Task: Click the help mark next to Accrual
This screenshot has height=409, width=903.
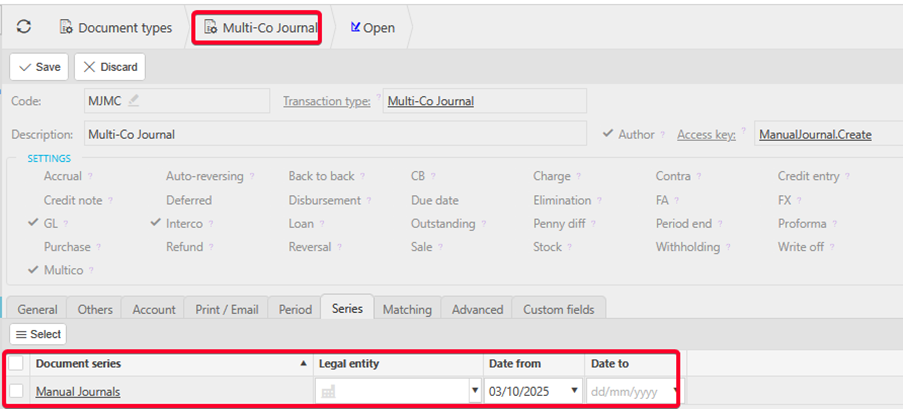Action: click(90, 177)
